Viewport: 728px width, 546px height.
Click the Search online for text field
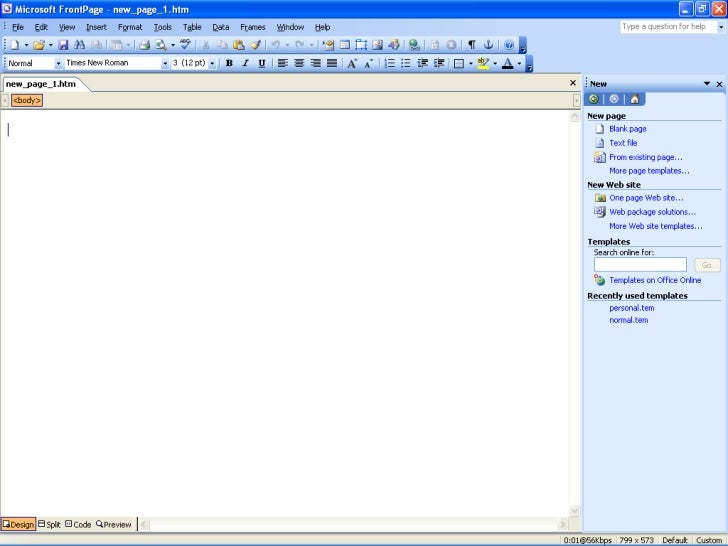(x=640, y=265)
